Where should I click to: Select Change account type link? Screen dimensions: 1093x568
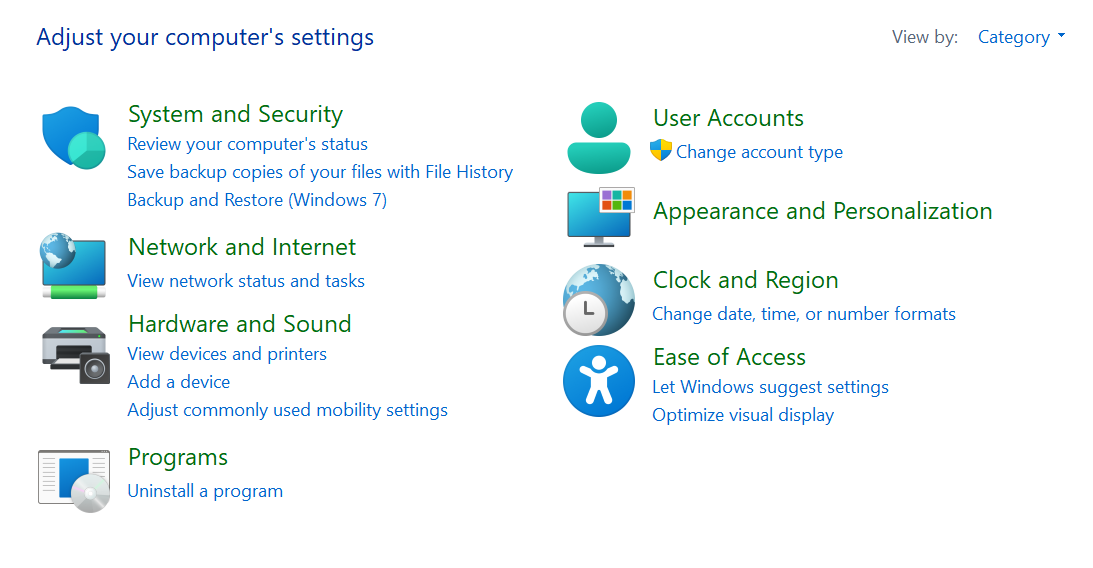click(759, 152)
